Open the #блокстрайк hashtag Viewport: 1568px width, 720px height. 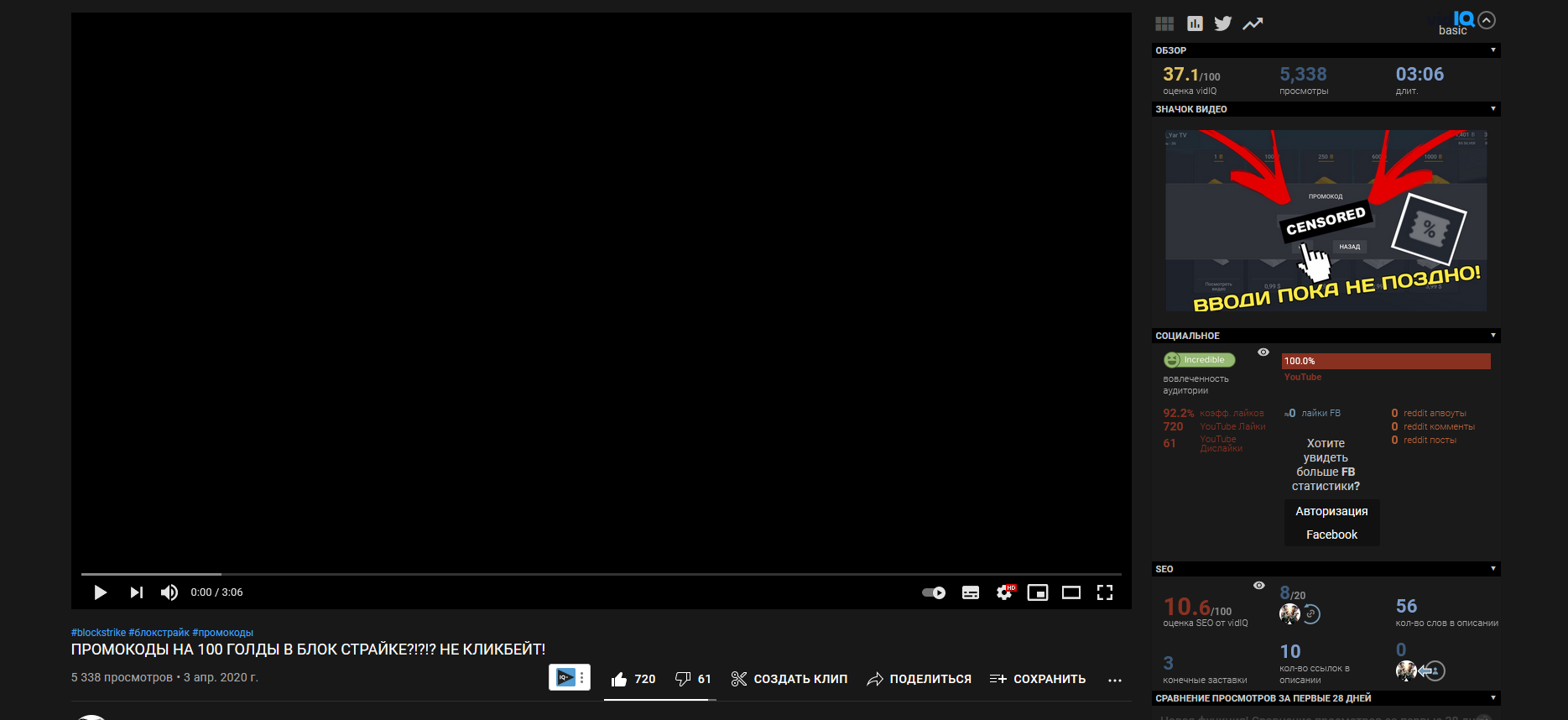(159, 633)
